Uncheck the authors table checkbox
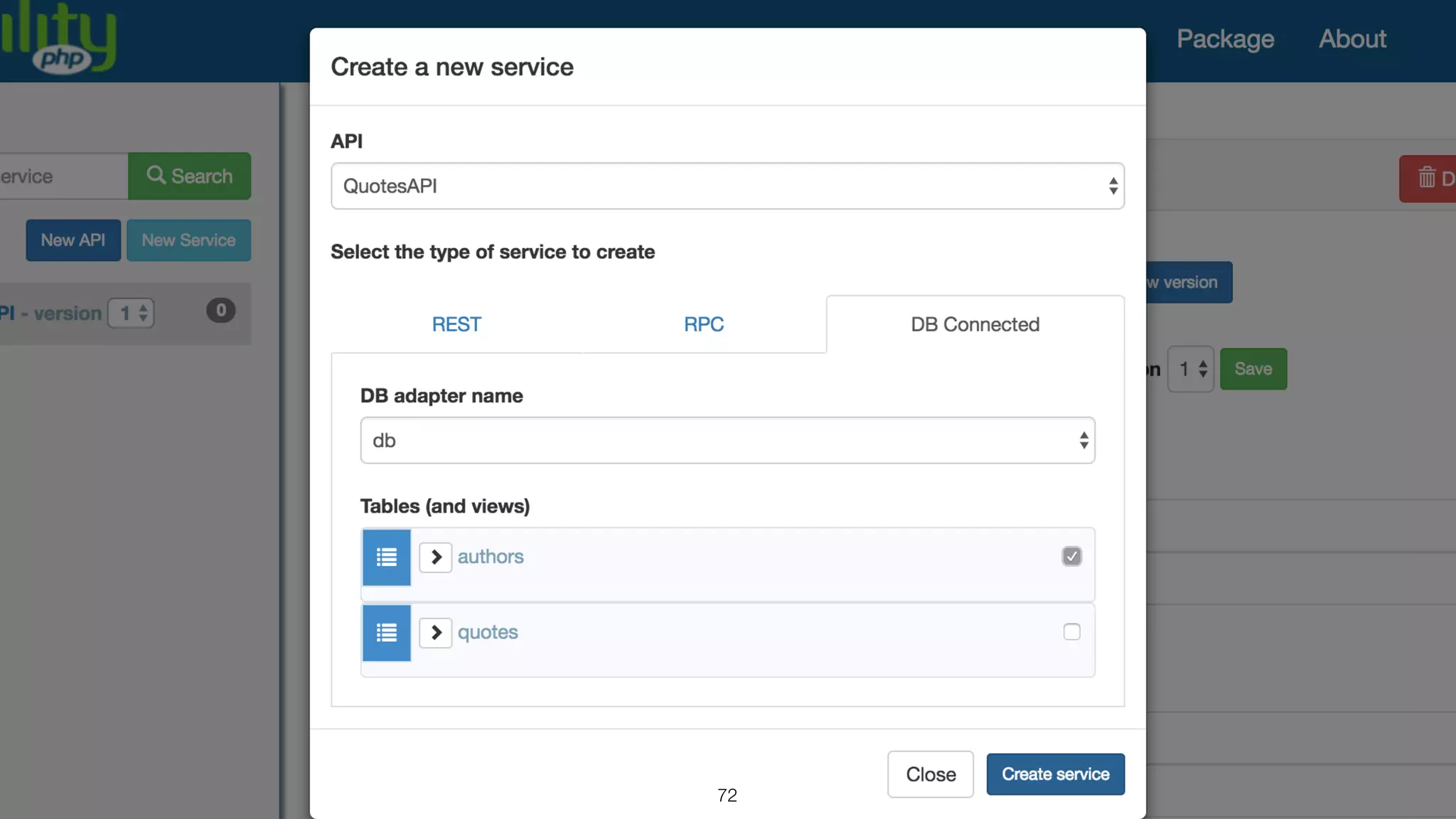1456x819 pixels. click(x=1071, y=556)
